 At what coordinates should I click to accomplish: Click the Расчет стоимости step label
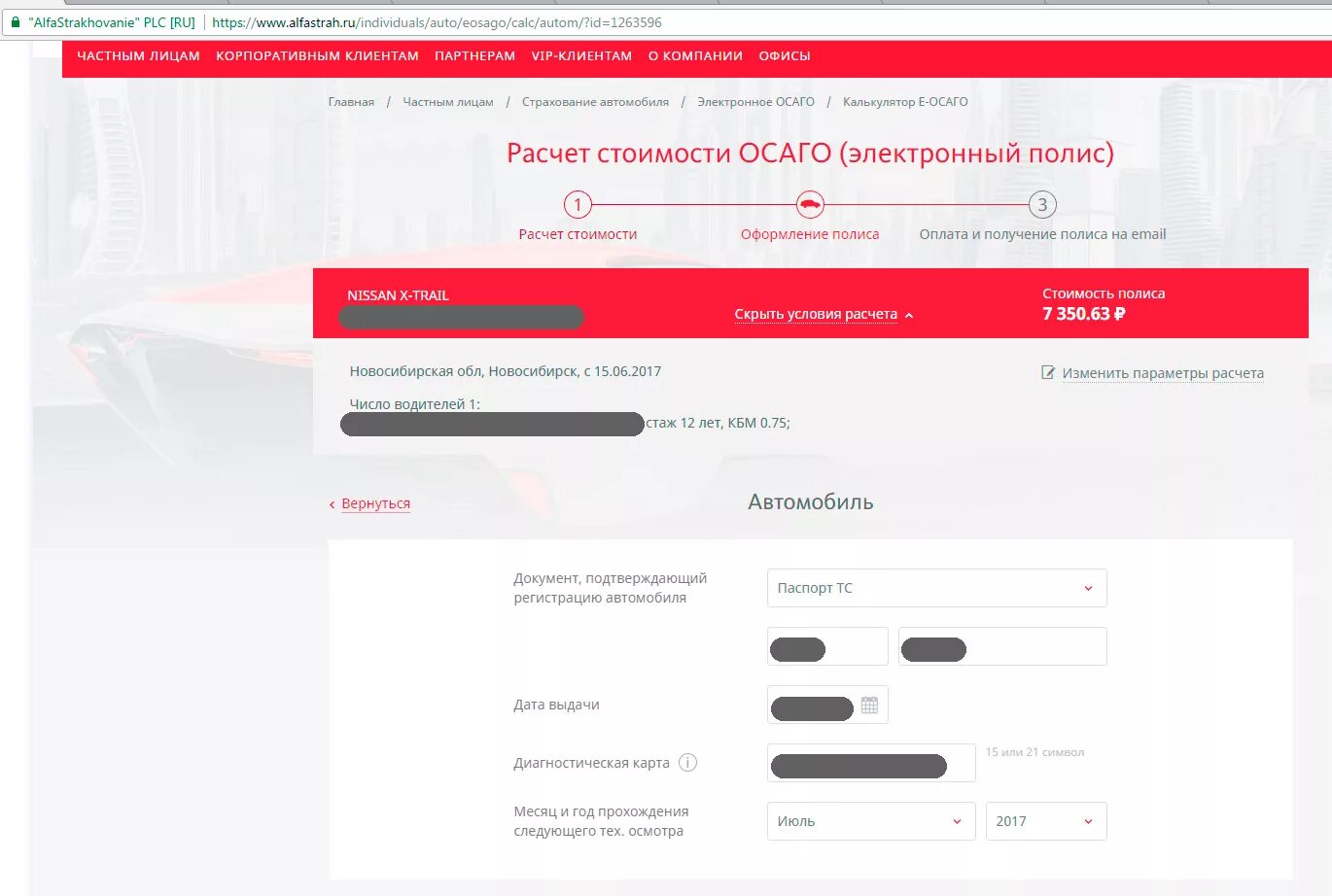pos(578,234)
